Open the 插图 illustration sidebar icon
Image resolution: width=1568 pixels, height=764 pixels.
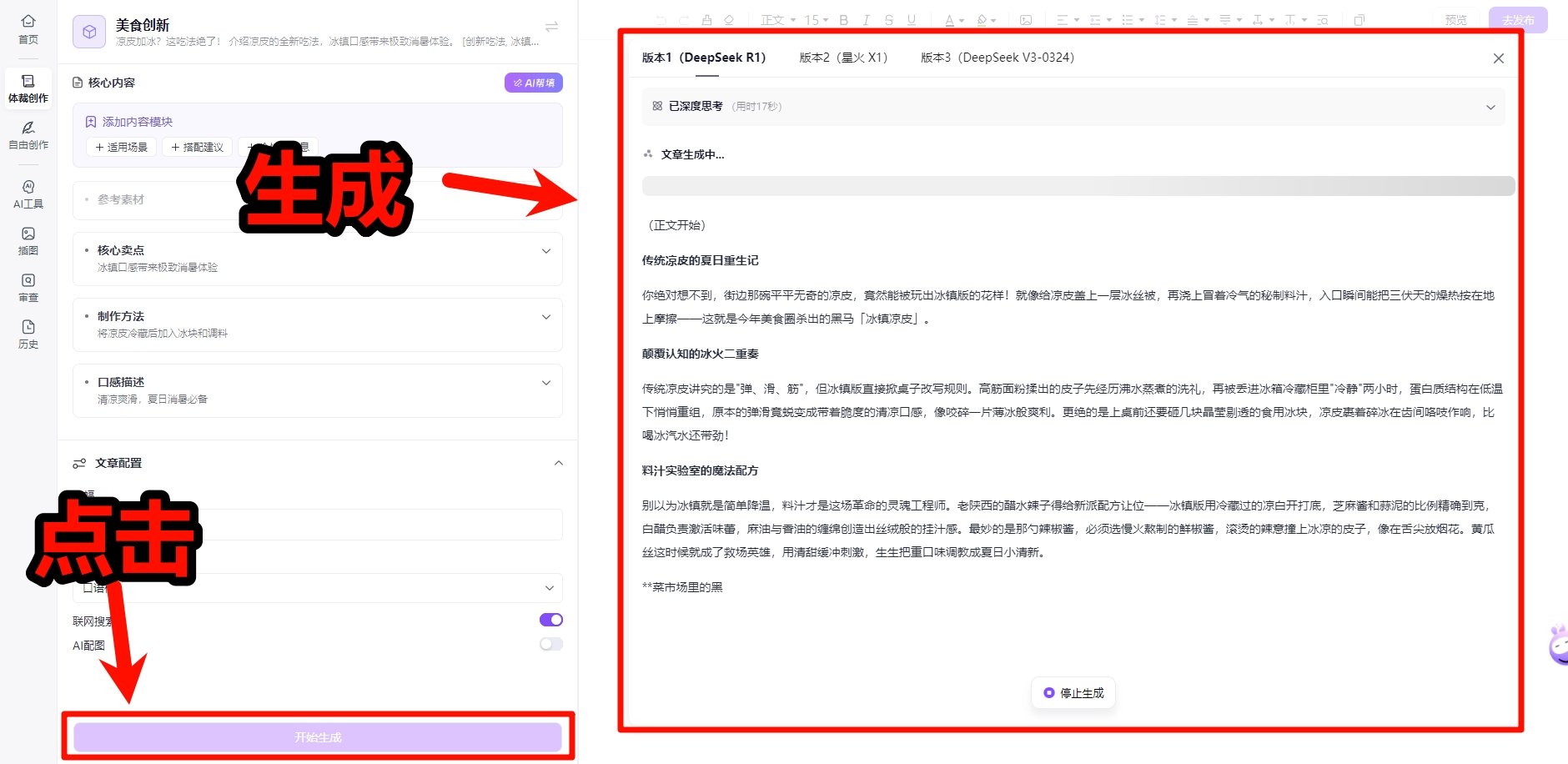(28, 240)
